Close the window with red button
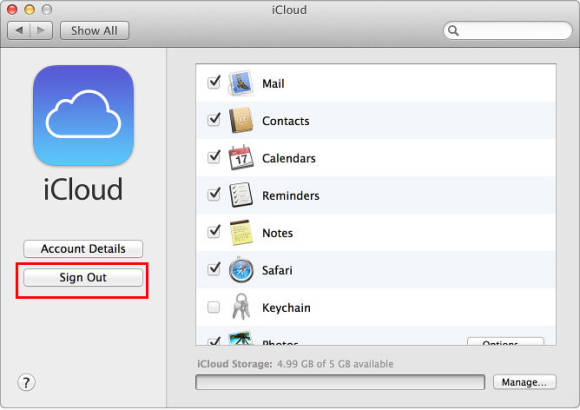 pos(12,9)
